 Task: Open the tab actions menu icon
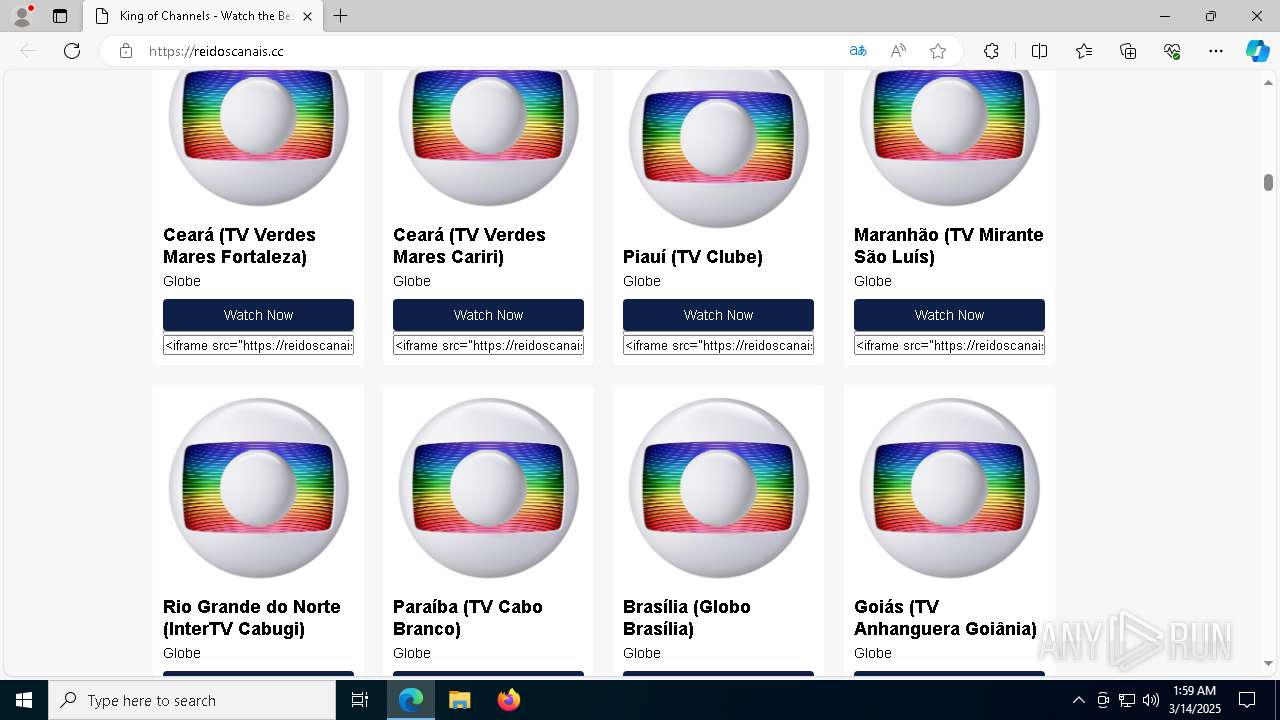coord(60,16)
